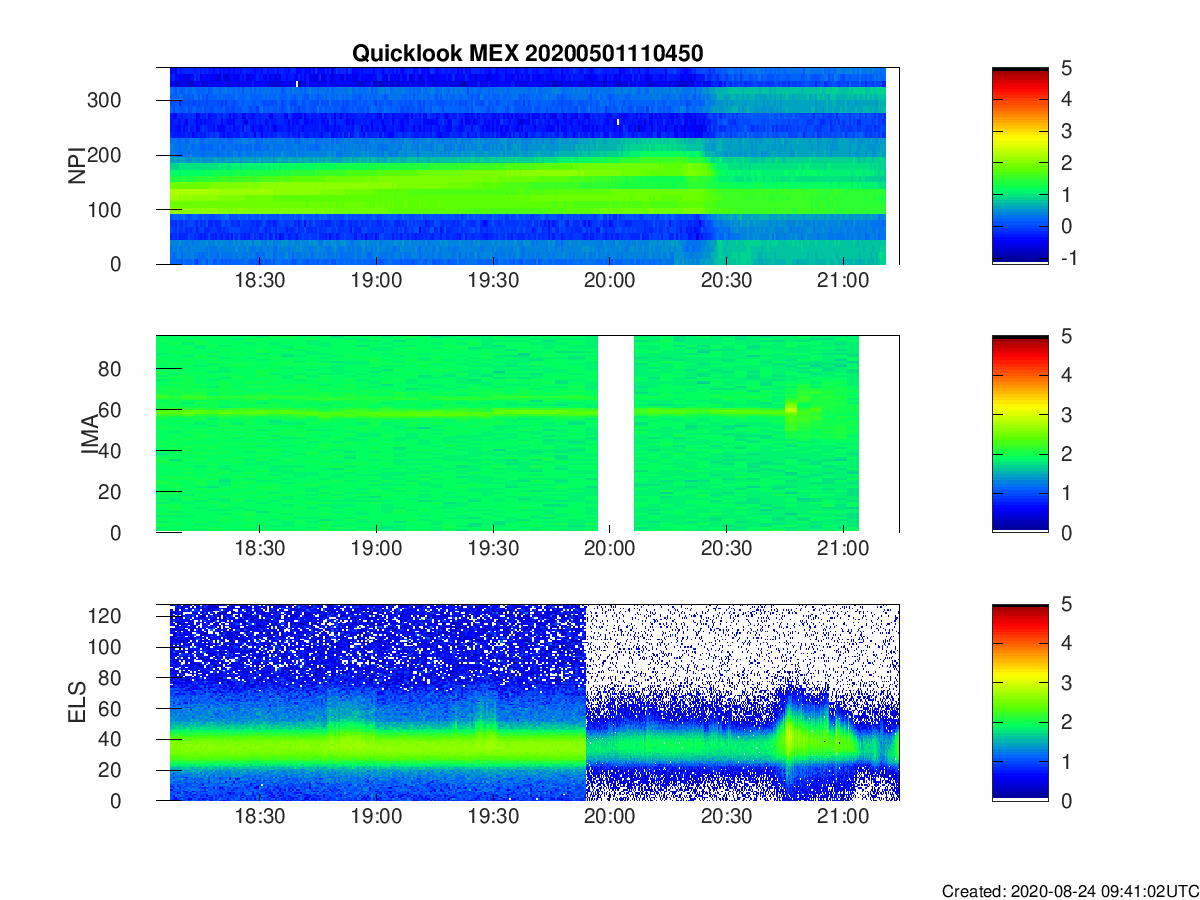Click the 18:30 tick under NPI panel
The height and width of the screenshot is (900, 1200).
260,281
